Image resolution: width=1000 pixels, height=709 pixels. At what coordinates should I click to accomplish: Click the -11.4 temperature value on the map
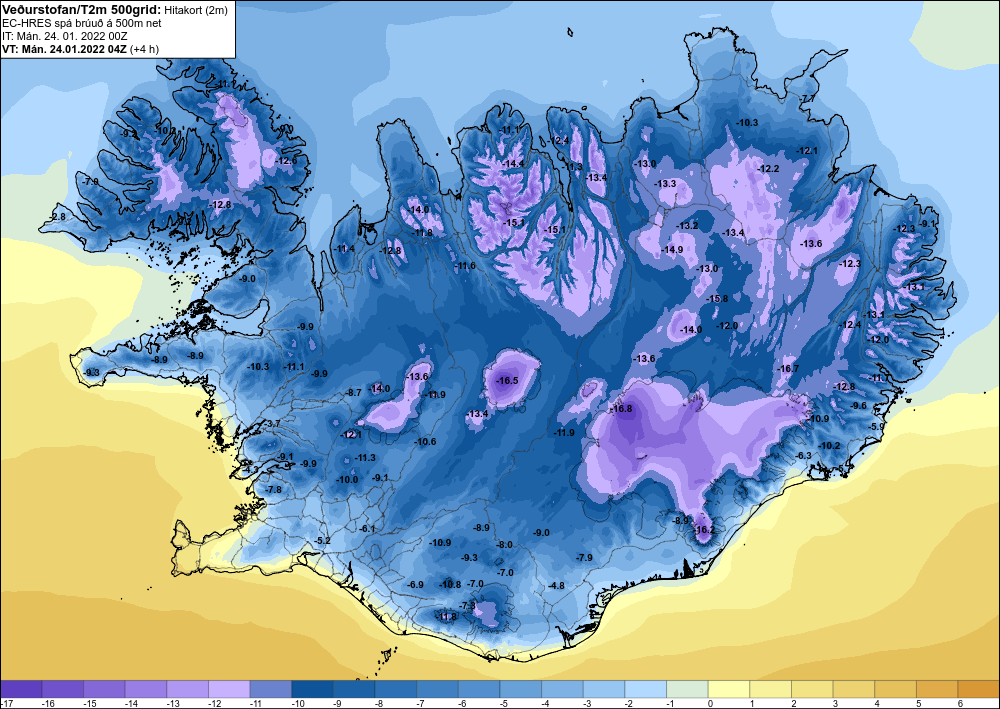pos(344,249)
